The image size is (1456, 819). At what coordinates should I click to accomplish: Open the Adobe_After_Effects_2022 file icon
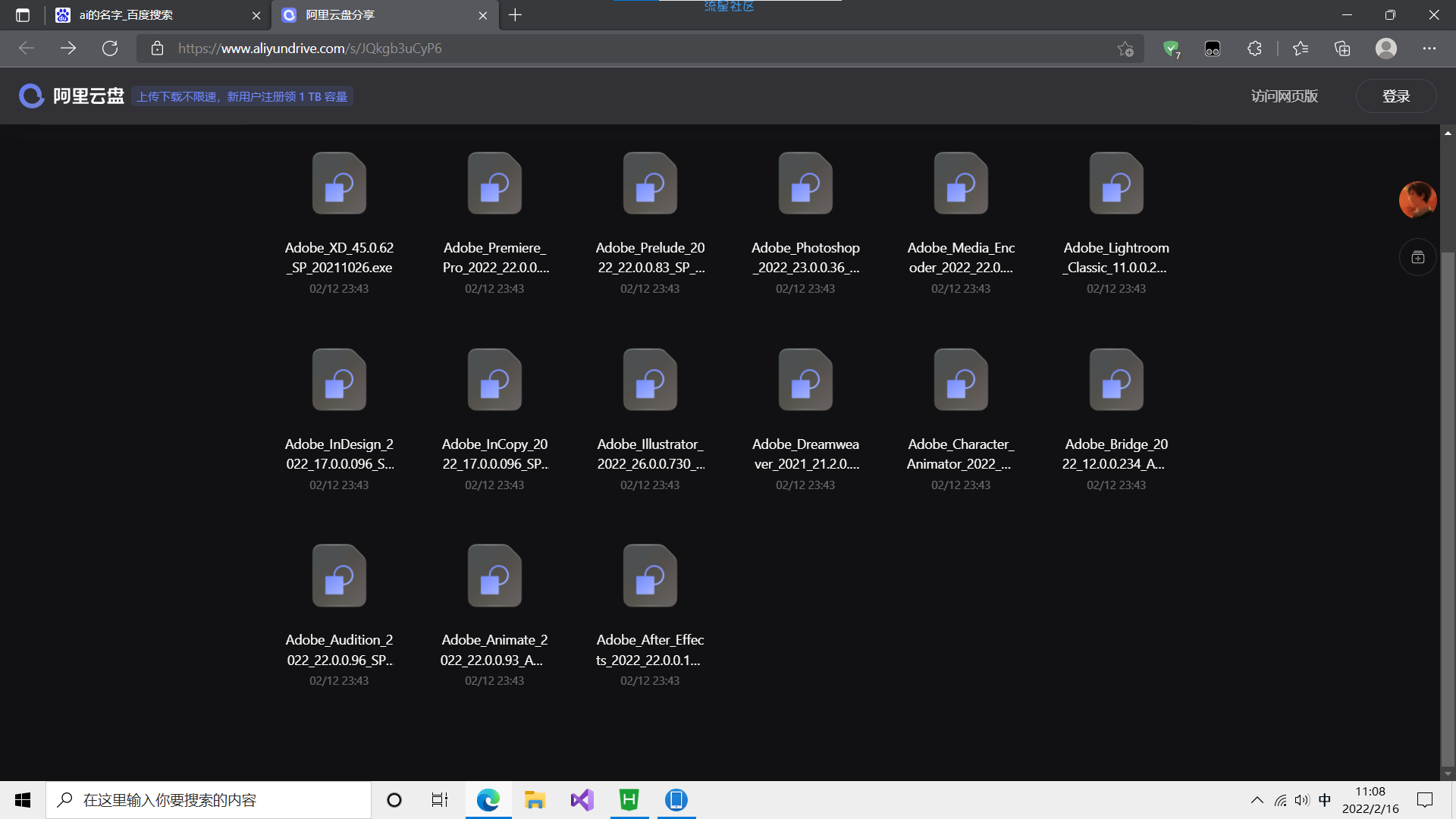650,576
